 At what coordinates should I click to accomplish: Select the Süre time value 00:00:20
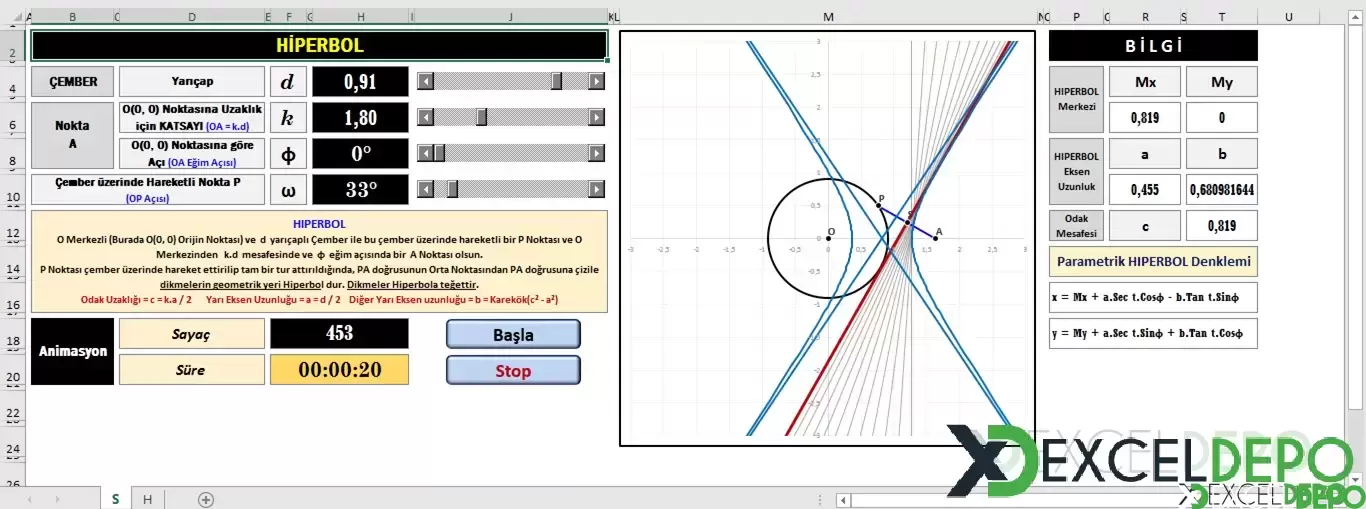point(339,369)
